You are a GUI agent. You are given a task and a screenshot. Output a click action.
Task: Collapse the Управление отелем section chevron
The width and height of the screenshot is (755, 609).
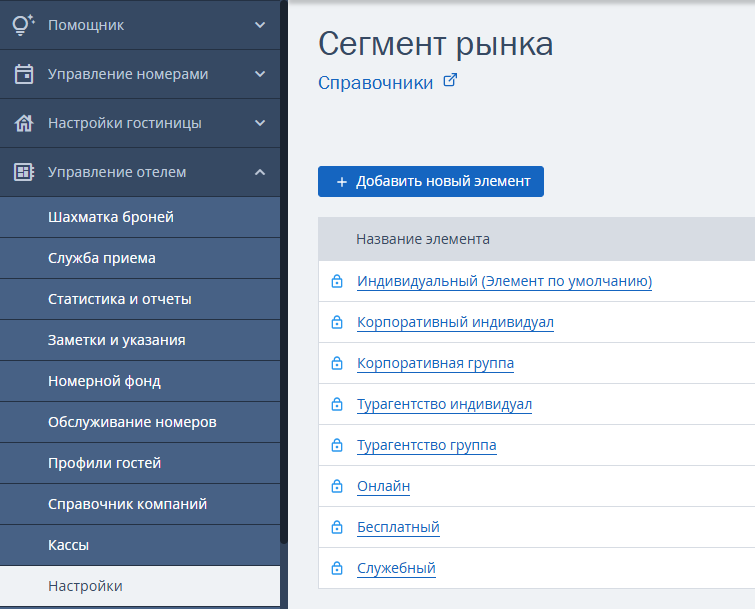(x=260, y=172)
